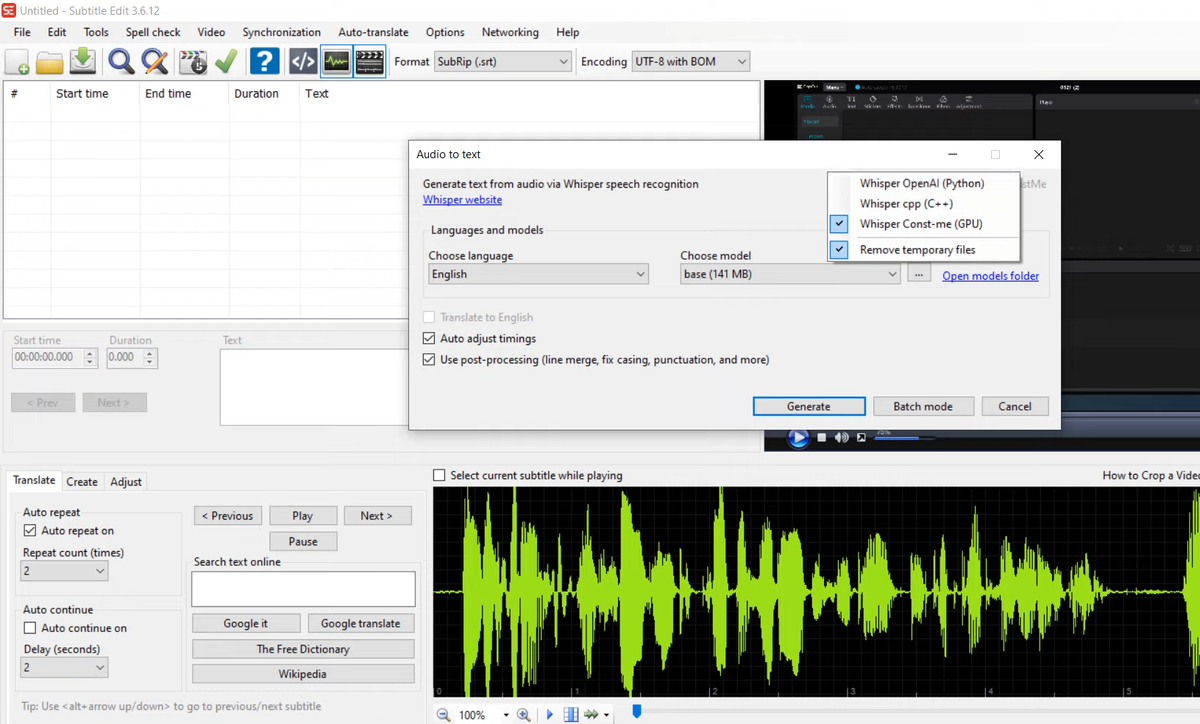
Task: Click the New subtitle file icon
Action: tap(18, 62)
